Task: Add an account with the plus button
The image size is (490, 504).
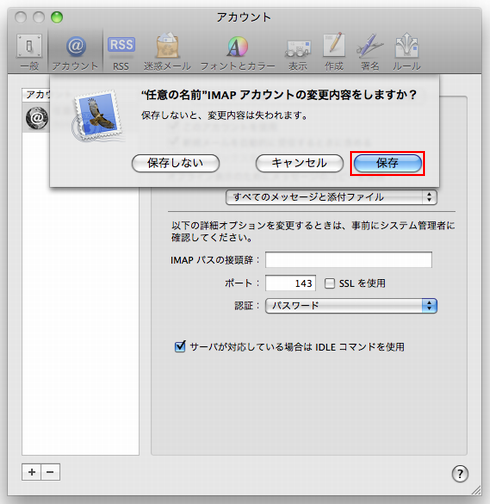Action: (31, 472)
